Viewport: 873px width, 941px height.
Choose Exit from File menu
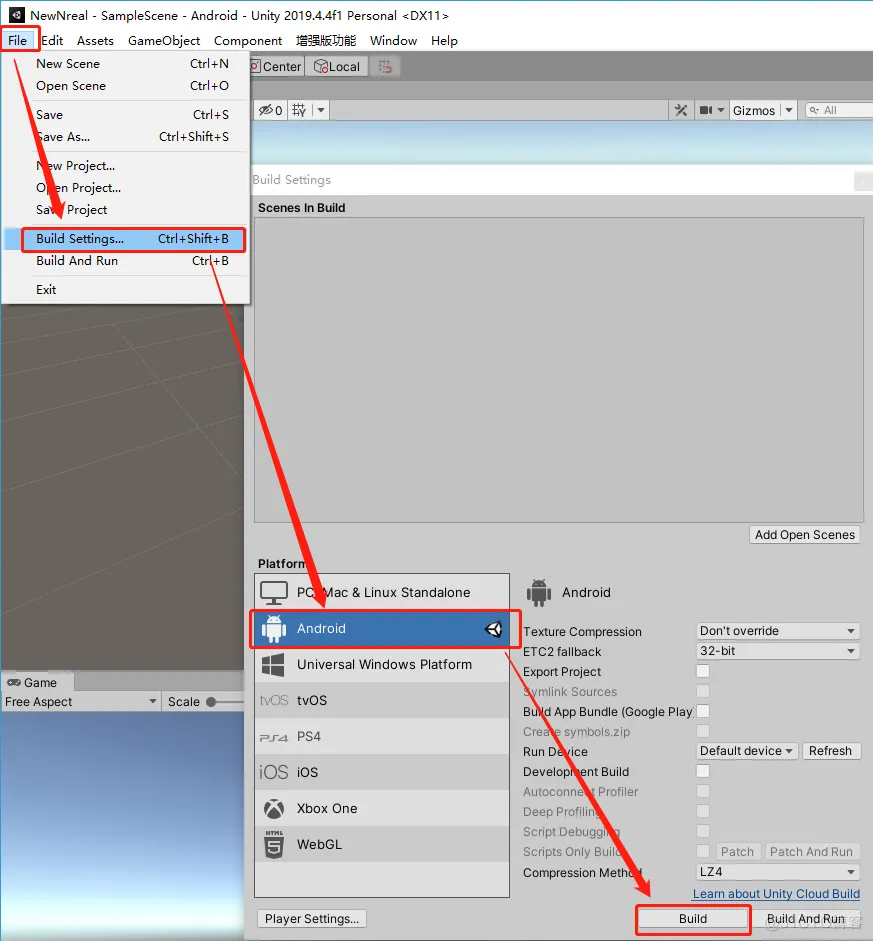(x=125, y=289)
